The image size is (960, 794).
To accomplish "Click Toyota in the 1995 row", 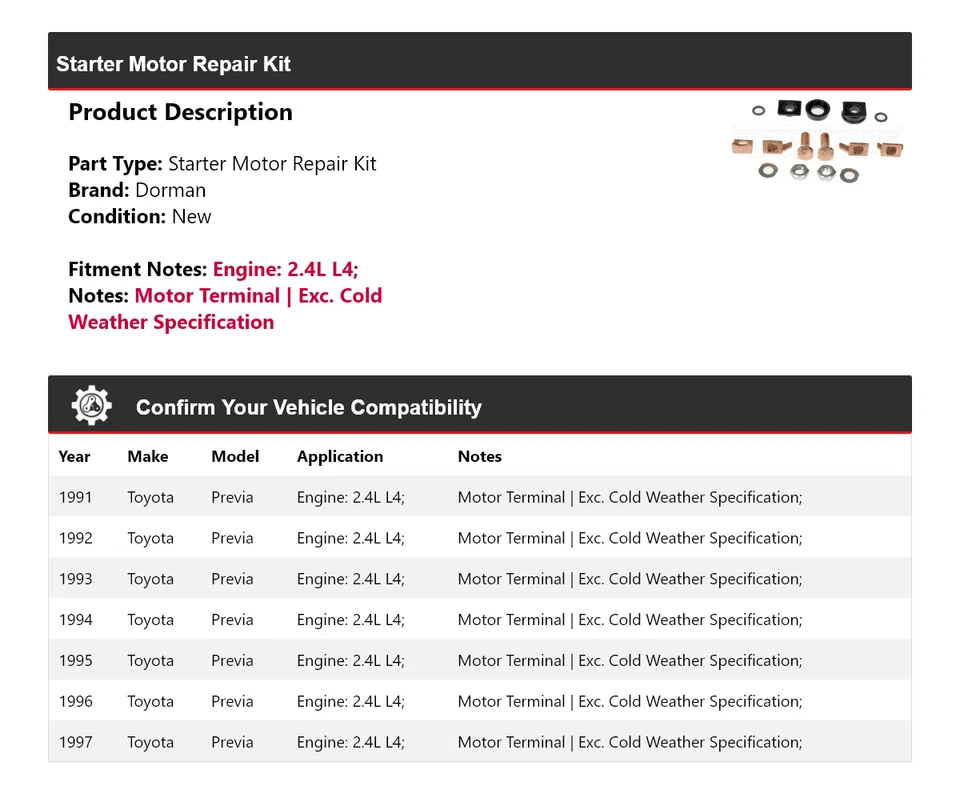I will (x=151, y=661).
